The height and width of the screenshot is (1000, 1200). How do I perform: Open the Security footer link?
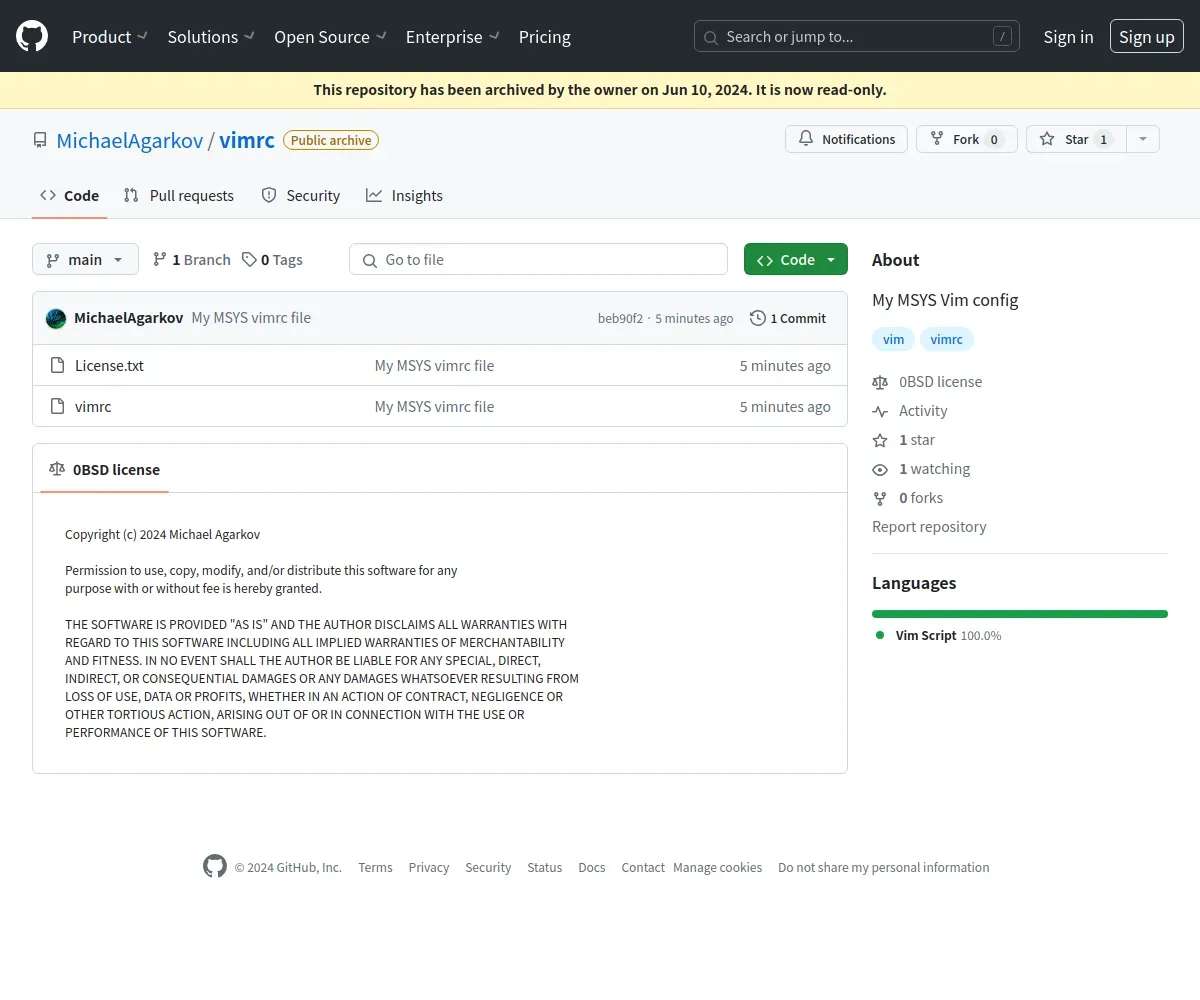(488, 868)
